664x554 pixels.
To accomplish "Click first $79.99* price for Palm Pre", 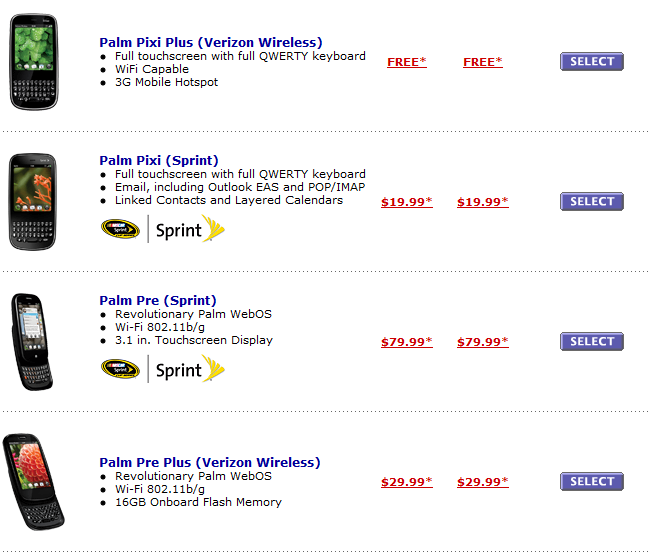I will click(407, 341).
